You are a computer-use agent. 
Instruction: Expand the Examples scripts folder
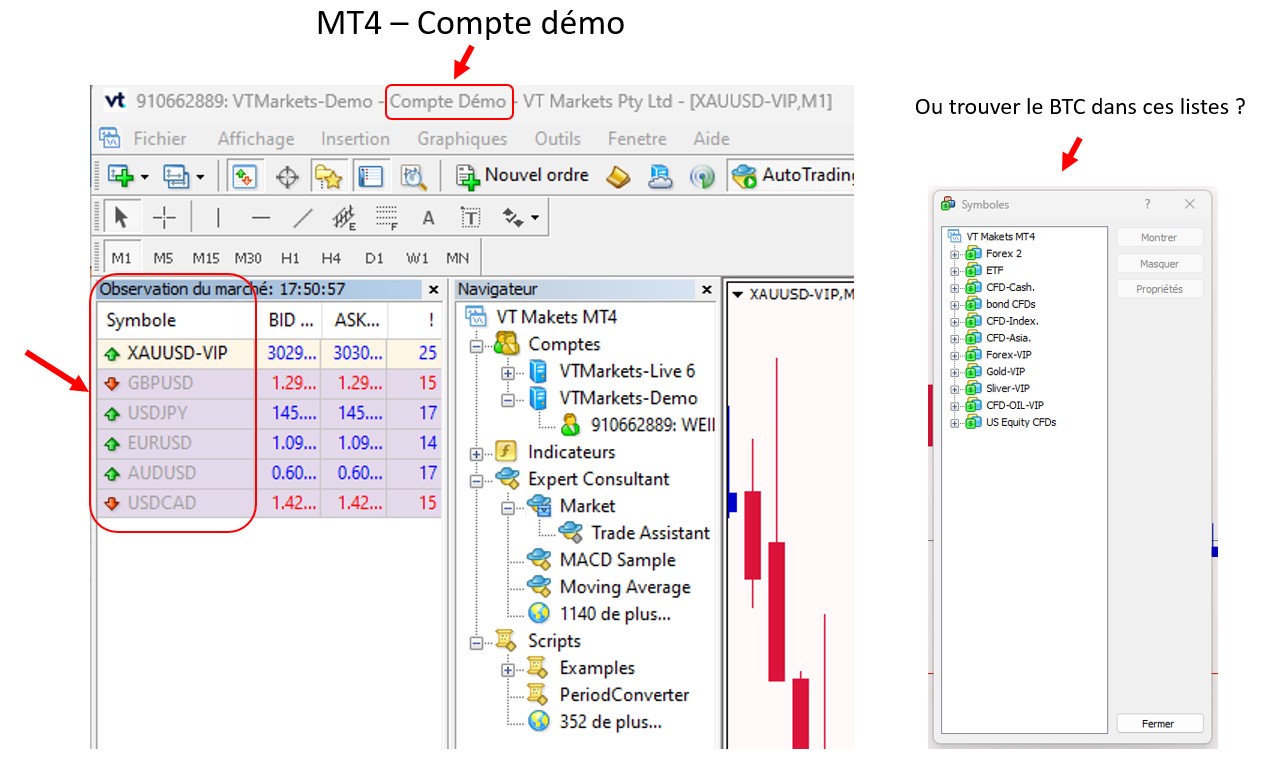[508, 669]
